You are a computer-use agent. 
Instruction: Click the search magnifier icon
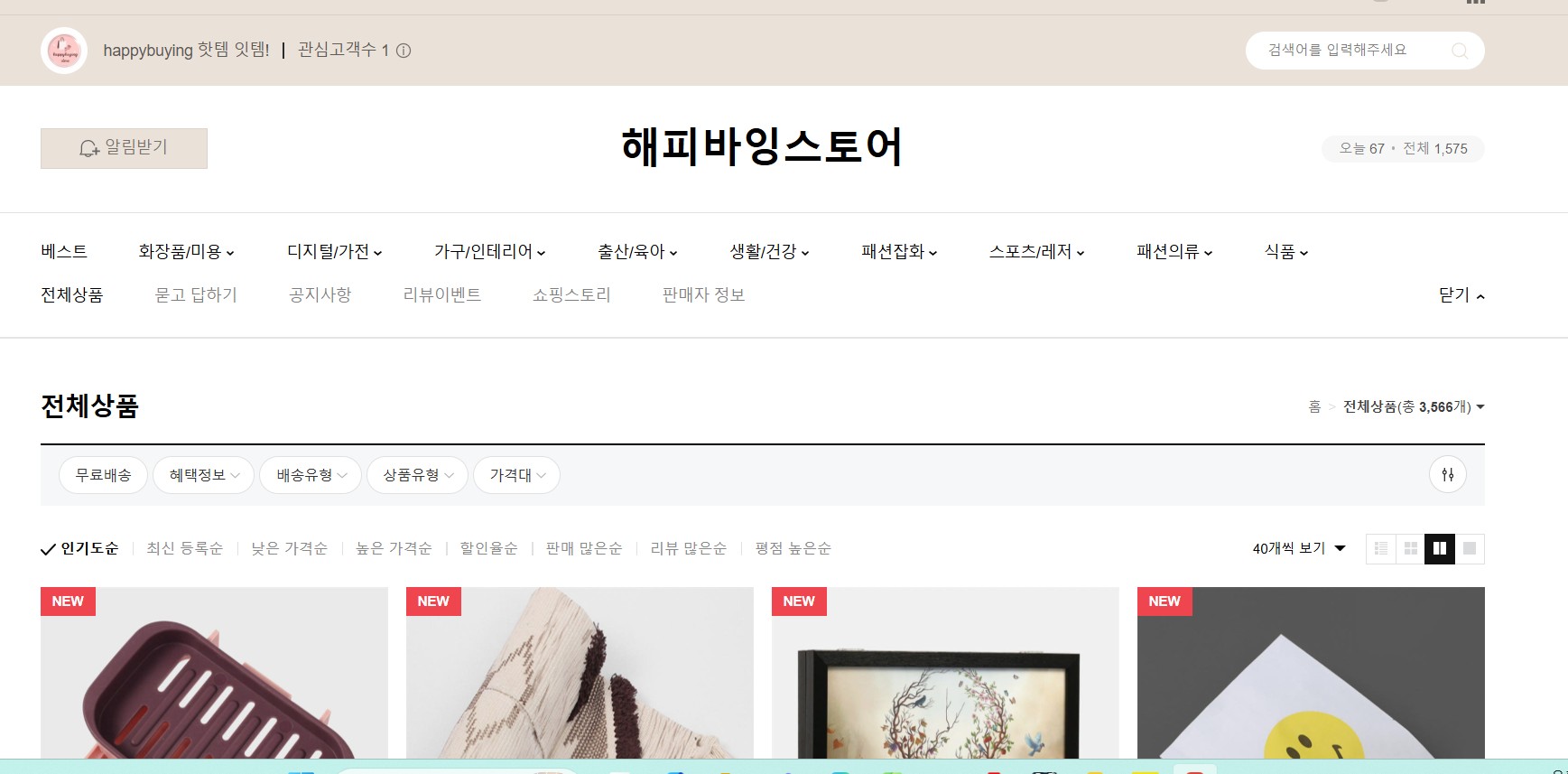click(x=1459, y=51)
